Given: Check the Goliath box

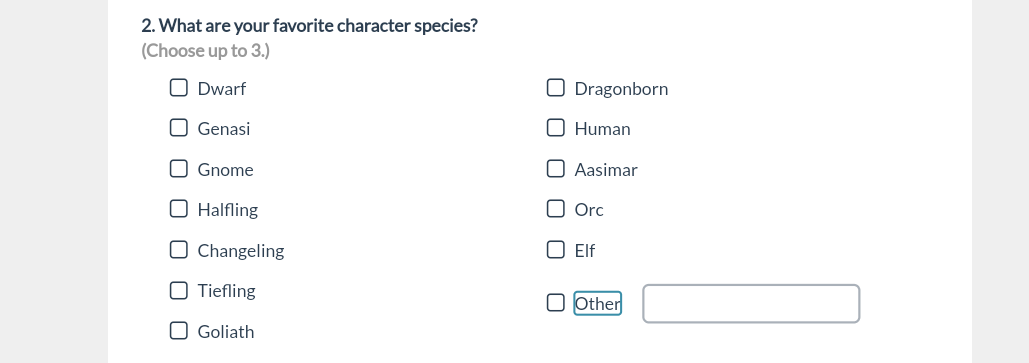Looking at the screenshot, I should point(178,331).
